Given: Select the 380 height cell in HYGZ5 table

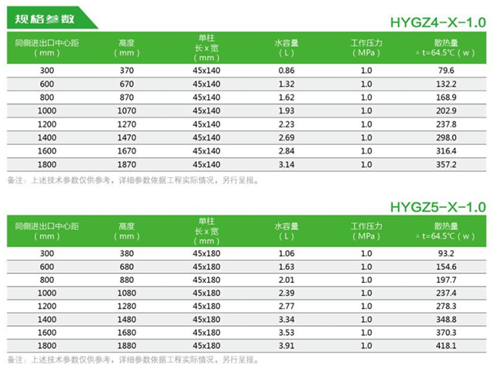Looking at the screenshot, I should click(127, 254).
